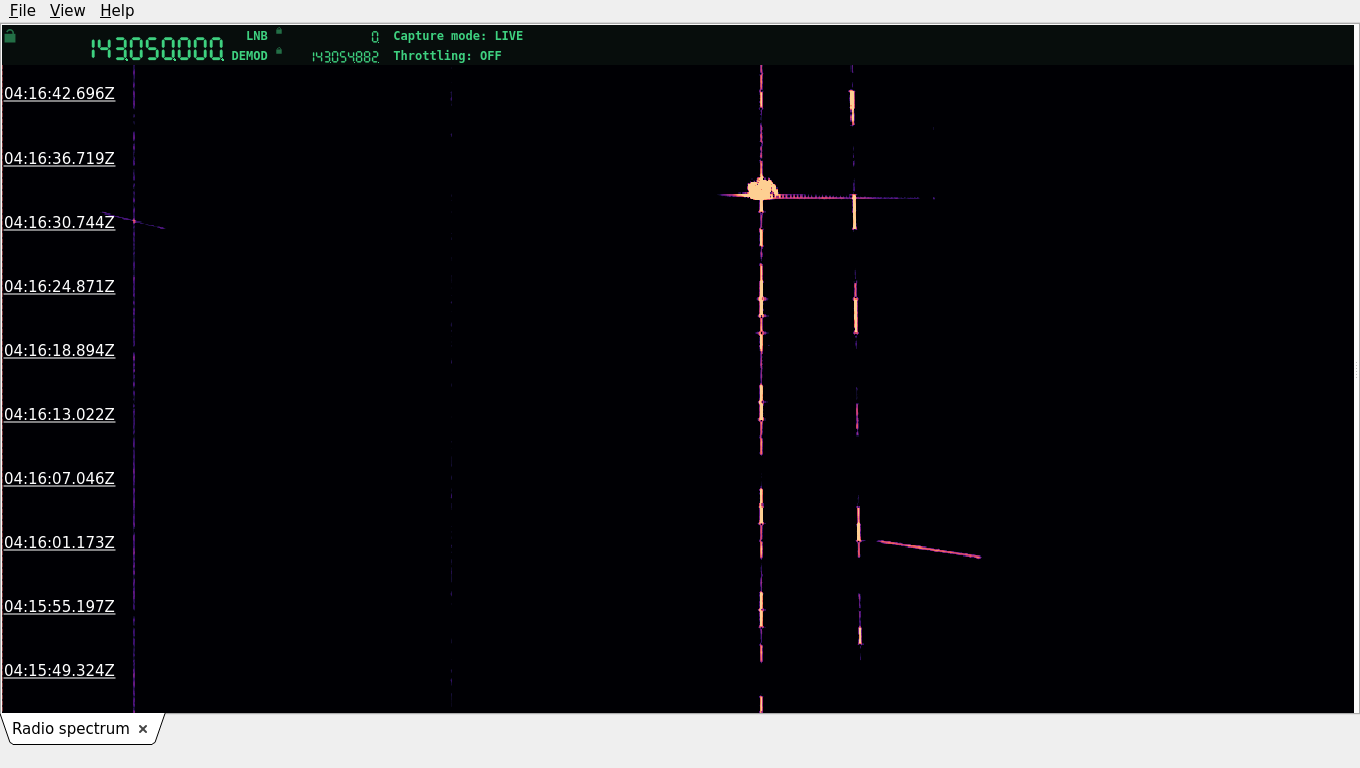Toggle the frequency lock padlock icon
1360x768 pixels.
pyautogui.click(x=10, y=36)
